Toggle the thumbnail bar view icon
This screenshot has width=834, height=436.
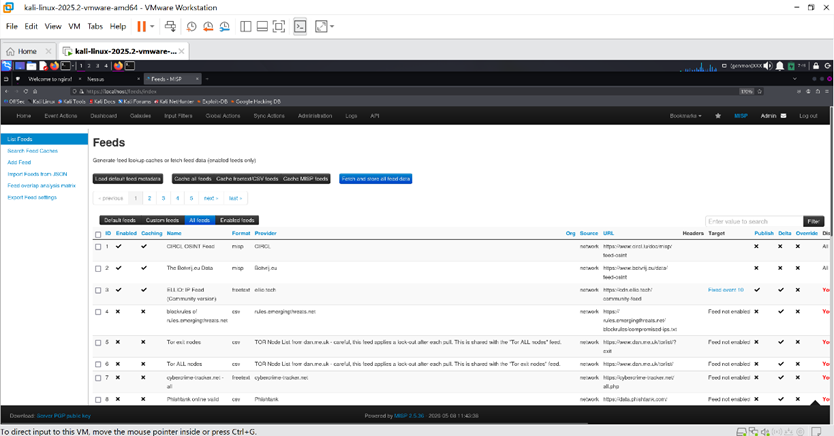262,27
